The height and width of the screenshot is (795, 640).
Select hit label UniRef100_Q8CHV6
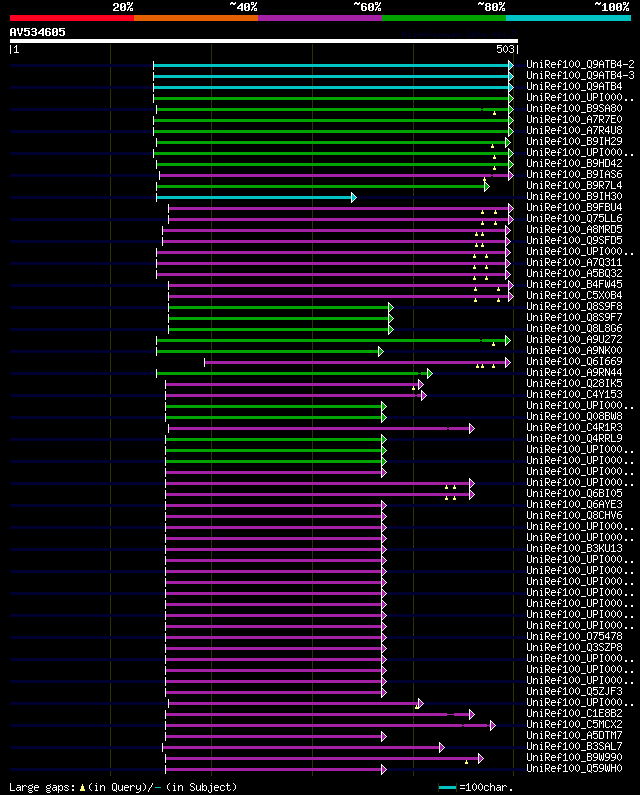[574, 516]
